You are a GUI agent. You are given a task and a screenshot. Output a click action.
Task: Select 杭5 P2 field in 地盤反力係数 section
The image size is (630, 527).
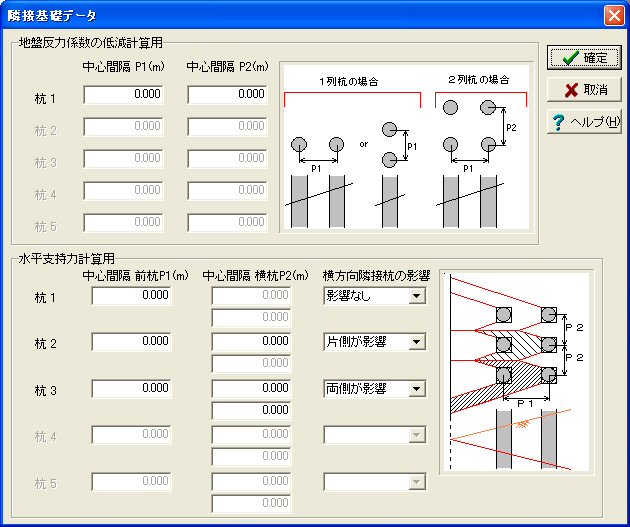pyautogui.click(x=227, y=223)
